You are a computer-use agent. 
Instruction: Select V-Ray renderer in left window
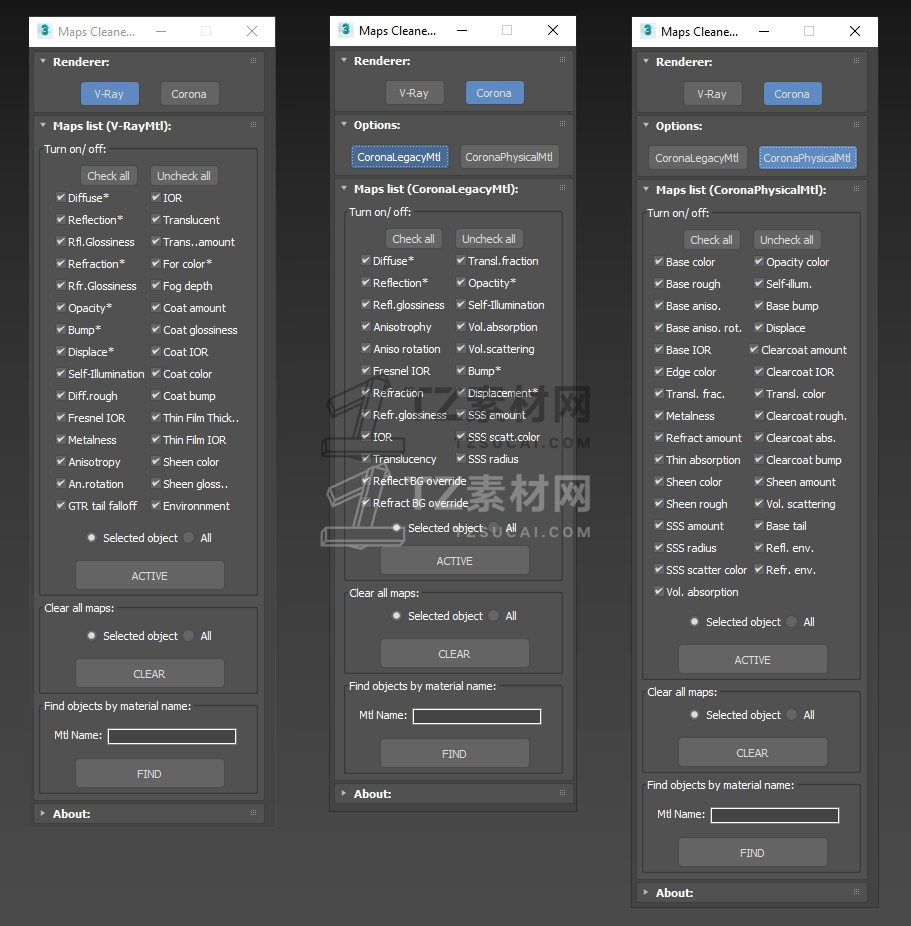[109, 93]
